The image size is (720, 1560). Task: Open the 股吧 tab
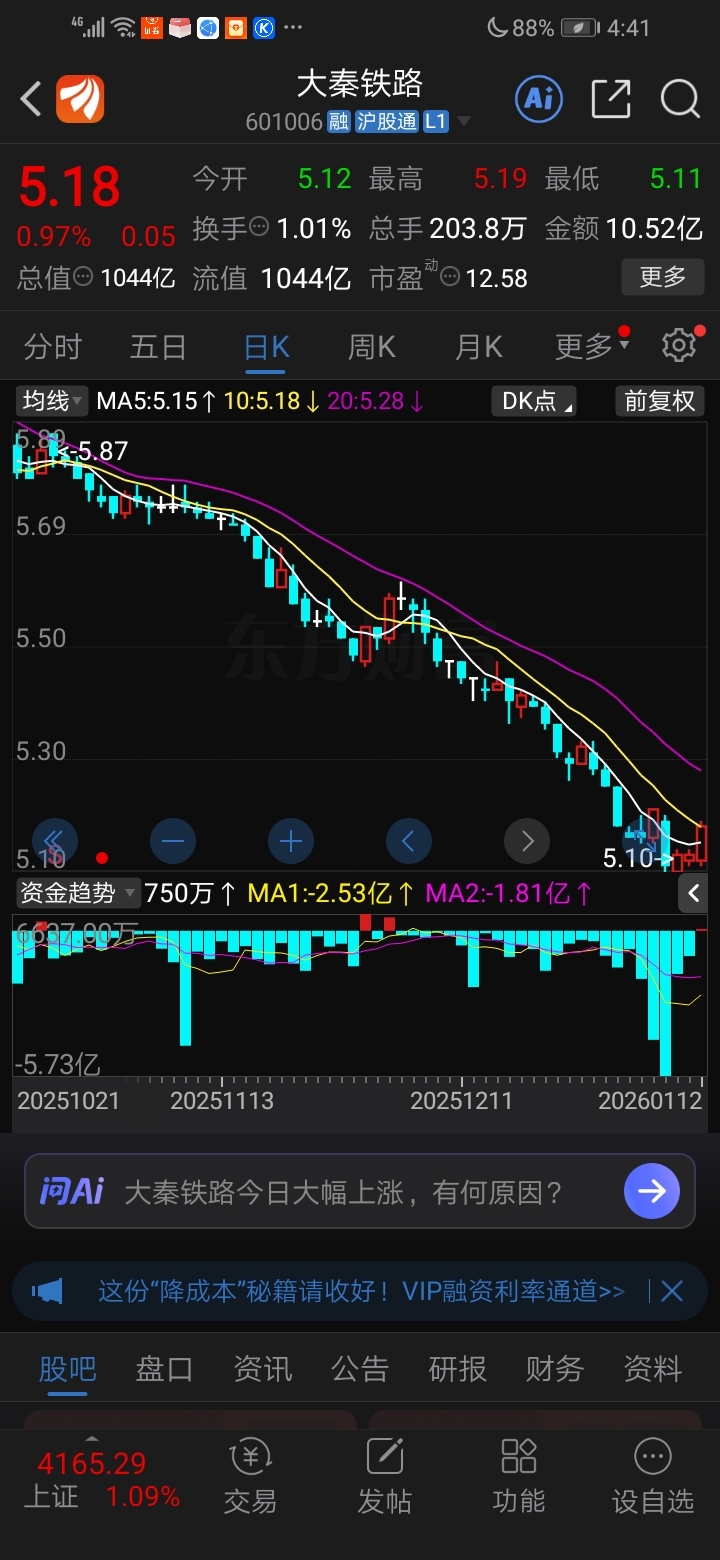[x=67, y=1368]
